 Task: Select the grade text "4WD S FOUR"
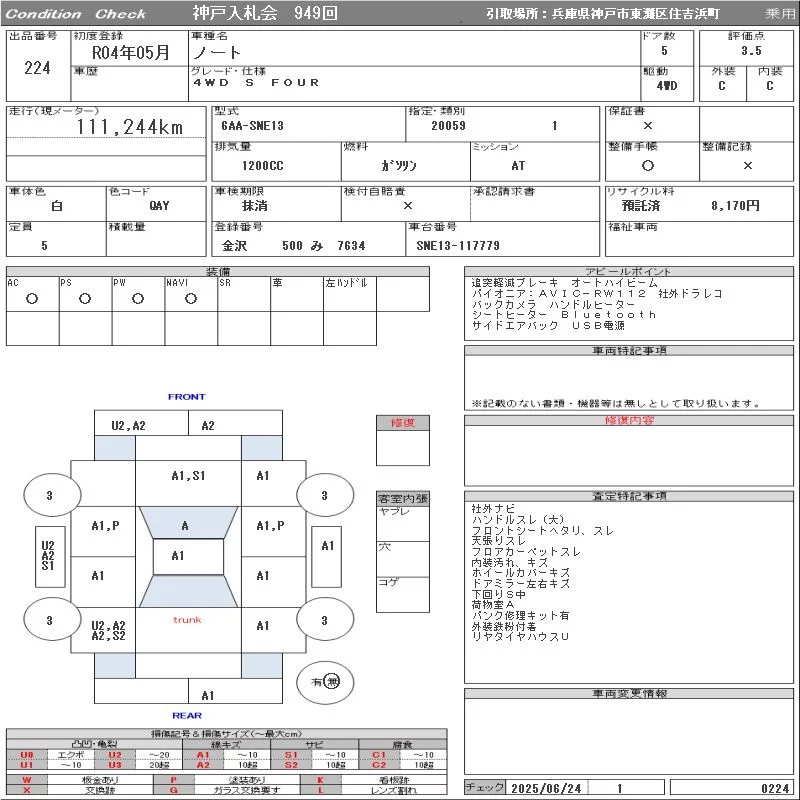(x=256, y=83)
